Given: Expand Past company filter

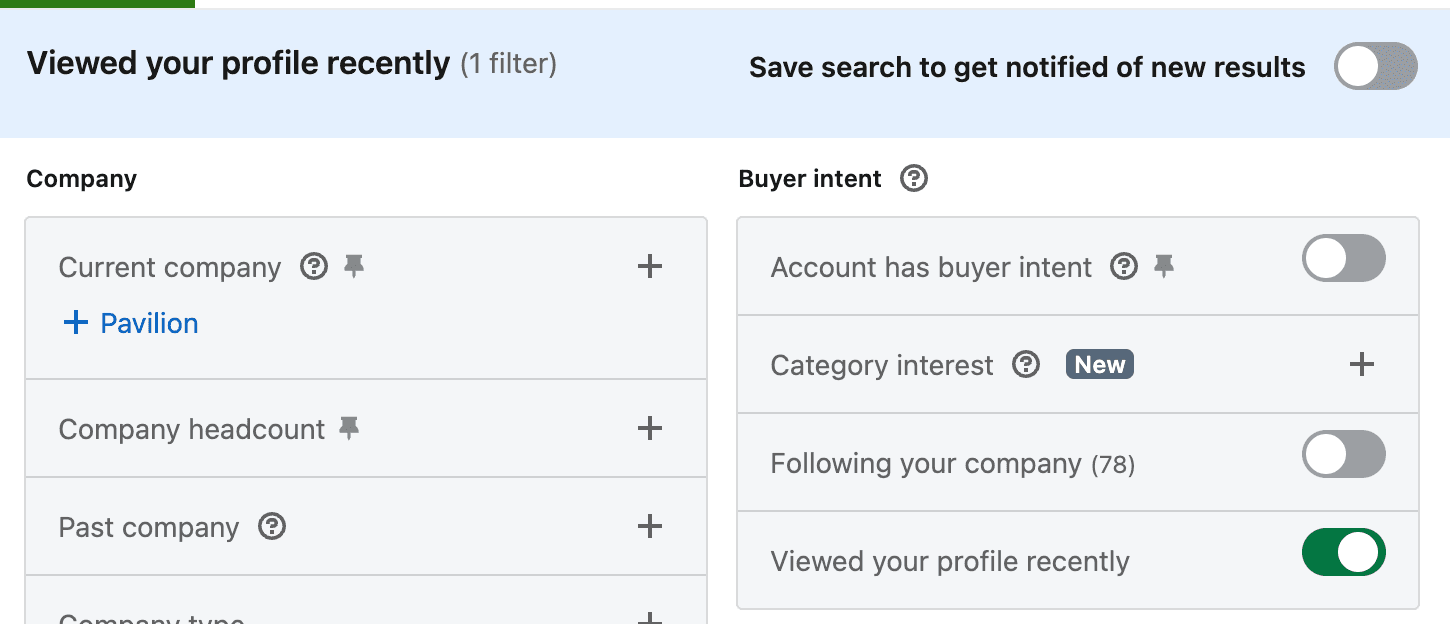Looking at the screenshot, I should [x=650, y=527].
